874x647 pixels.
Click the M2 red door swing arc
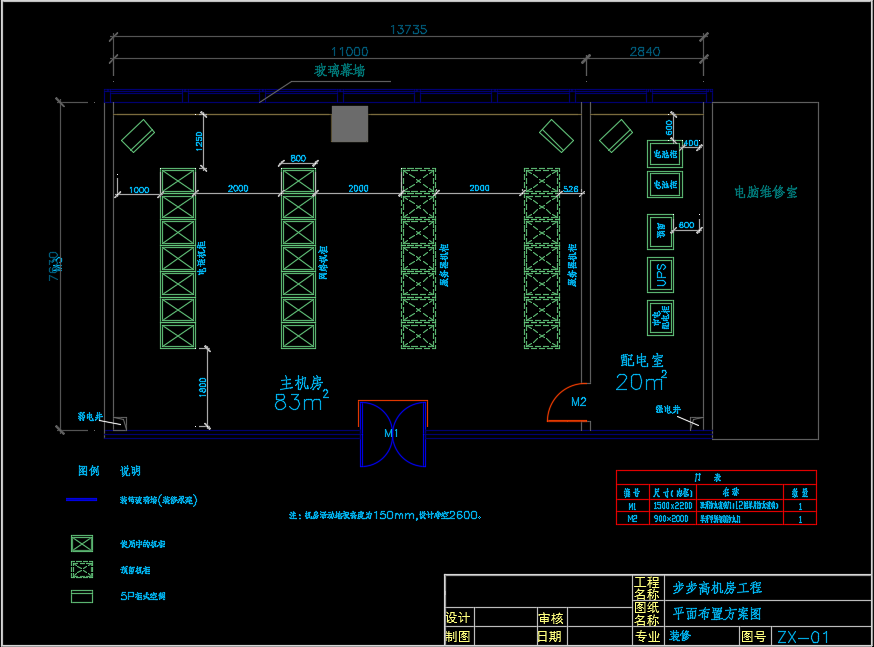tap(569, 402)
